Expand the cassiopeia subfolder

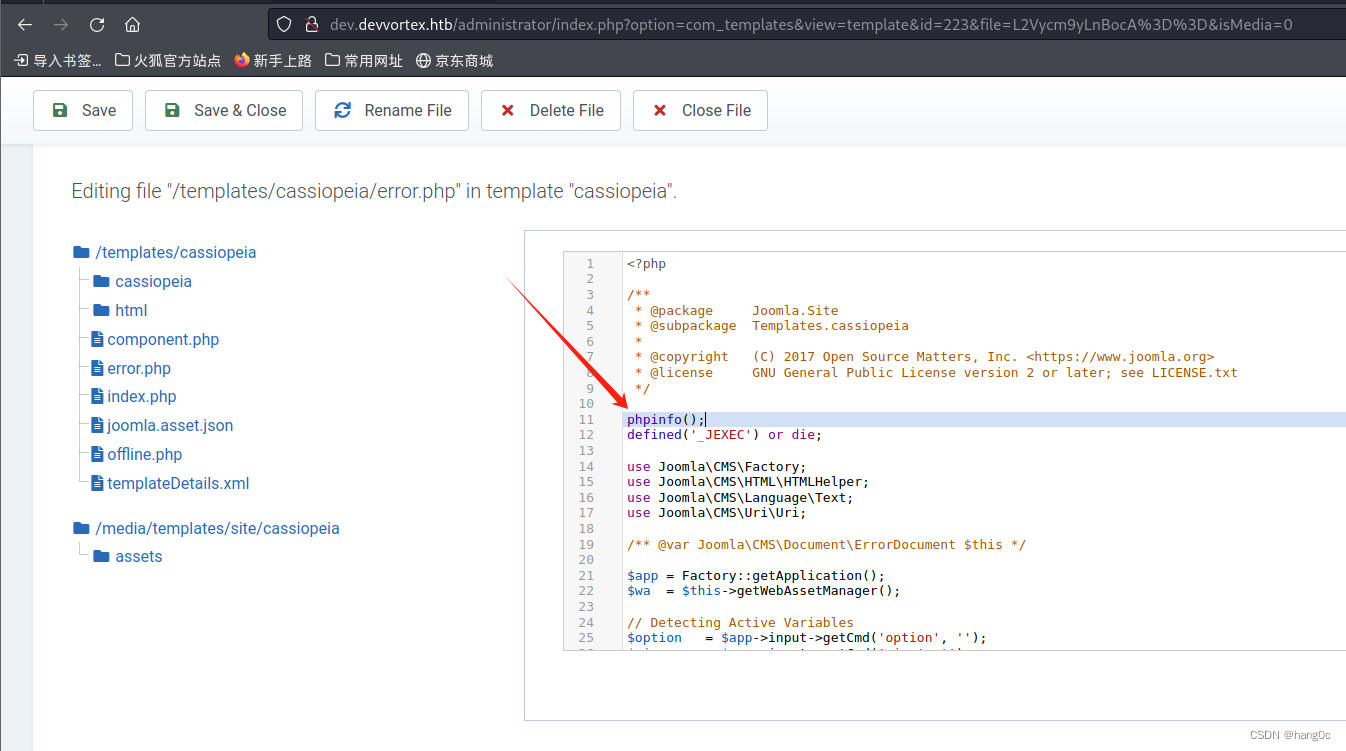click(142, 281)
